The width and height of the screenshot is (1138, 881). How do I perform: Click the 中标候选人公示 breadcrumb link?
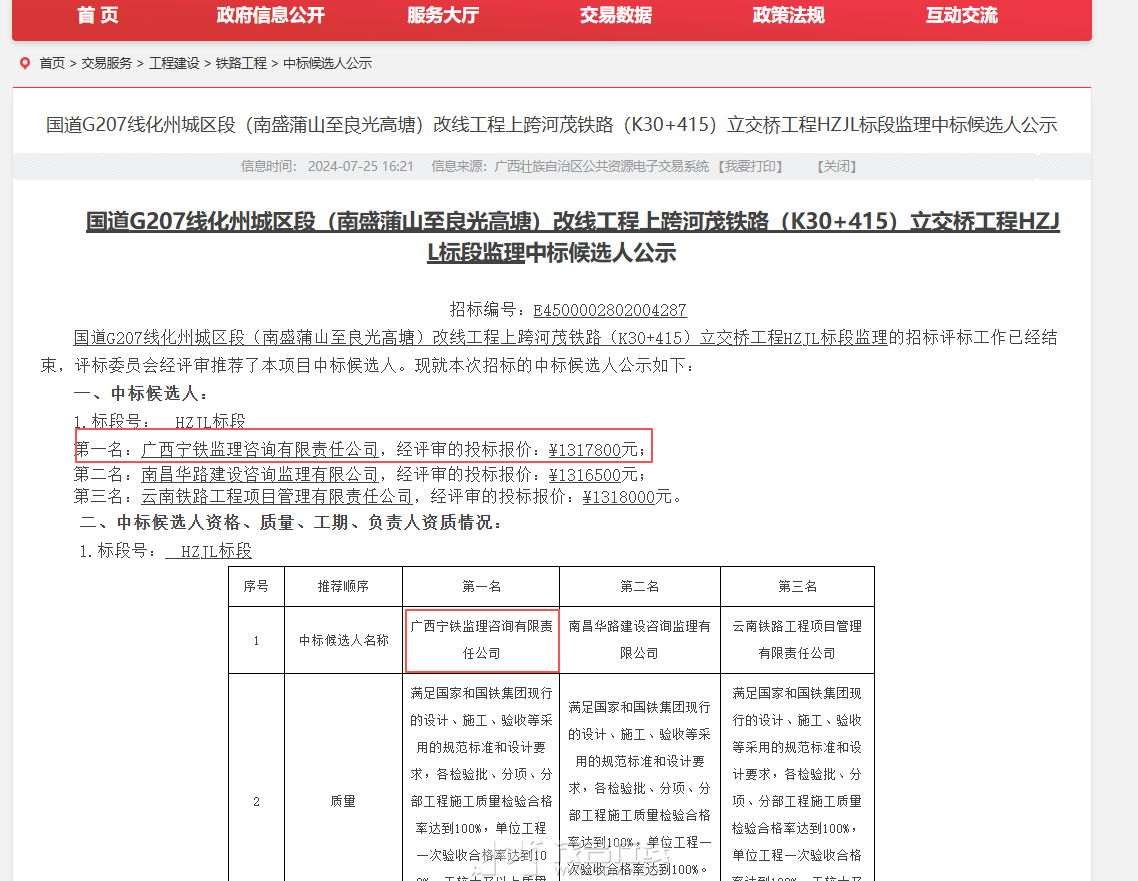(x=327, y=64)
